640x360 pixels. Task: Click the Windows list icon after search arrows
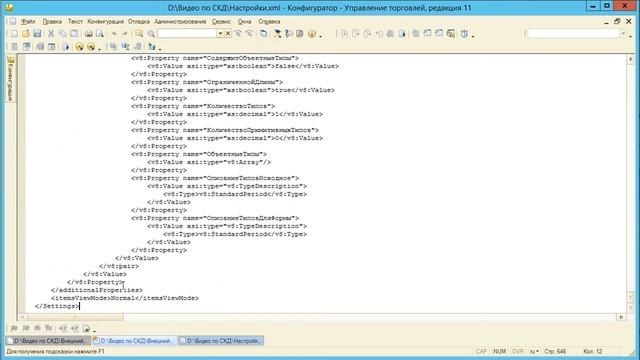tap(264, 33)
